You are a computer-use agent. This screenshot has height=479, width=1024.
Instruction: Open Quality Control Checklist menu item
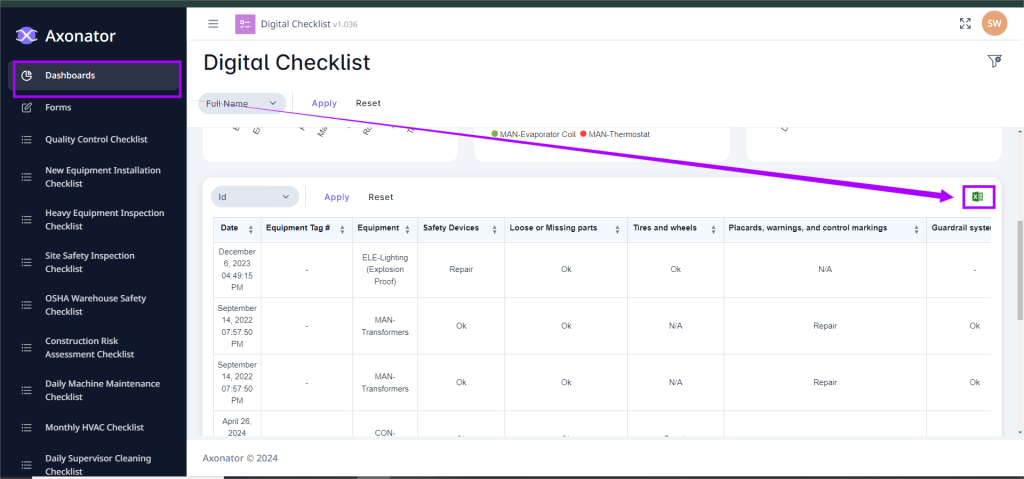click(96, 139)
